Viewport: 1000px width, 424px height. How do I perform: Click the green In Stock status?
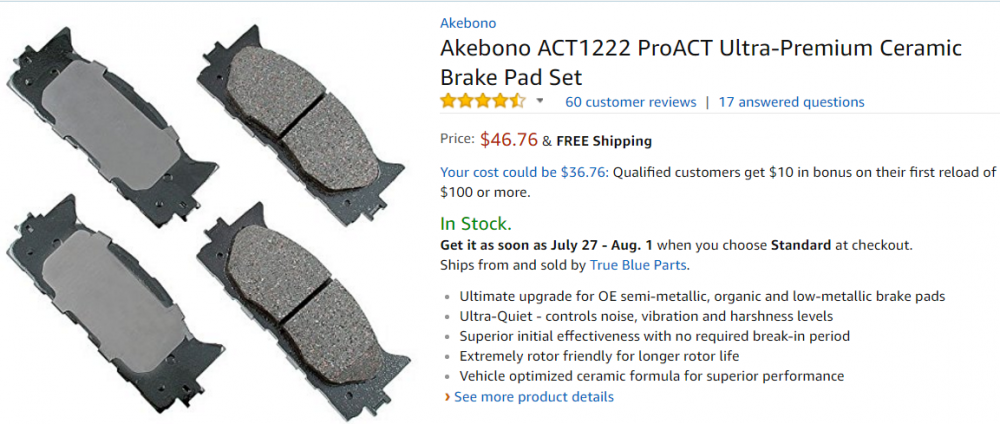475,223
